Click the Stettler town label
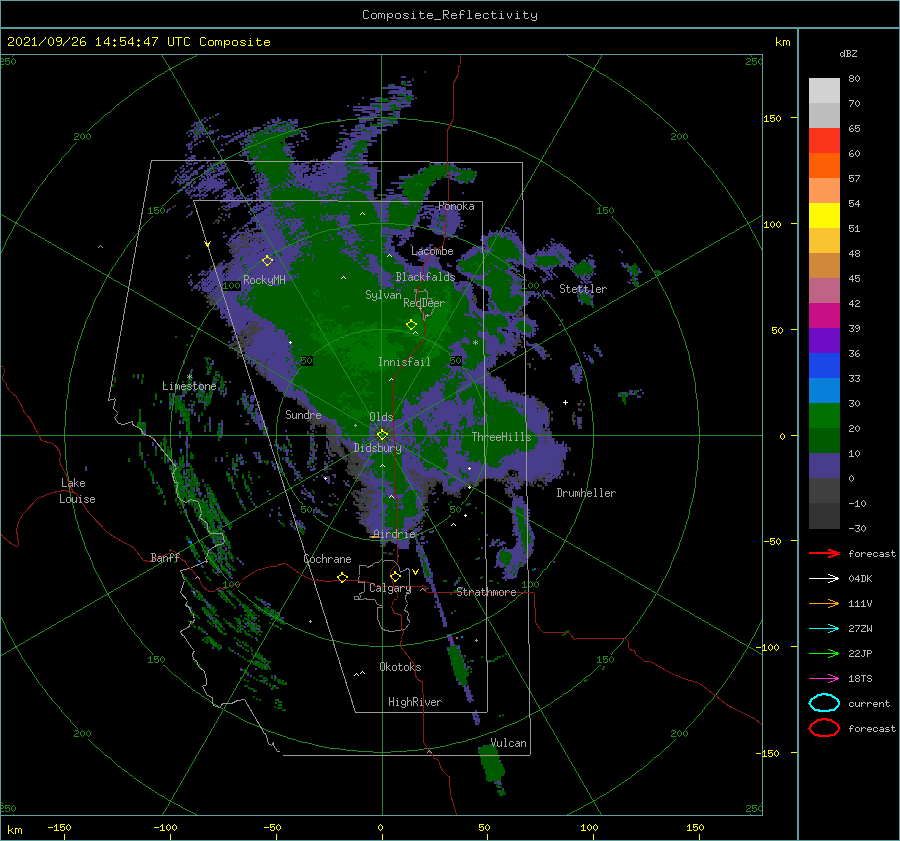 point(583,289)
